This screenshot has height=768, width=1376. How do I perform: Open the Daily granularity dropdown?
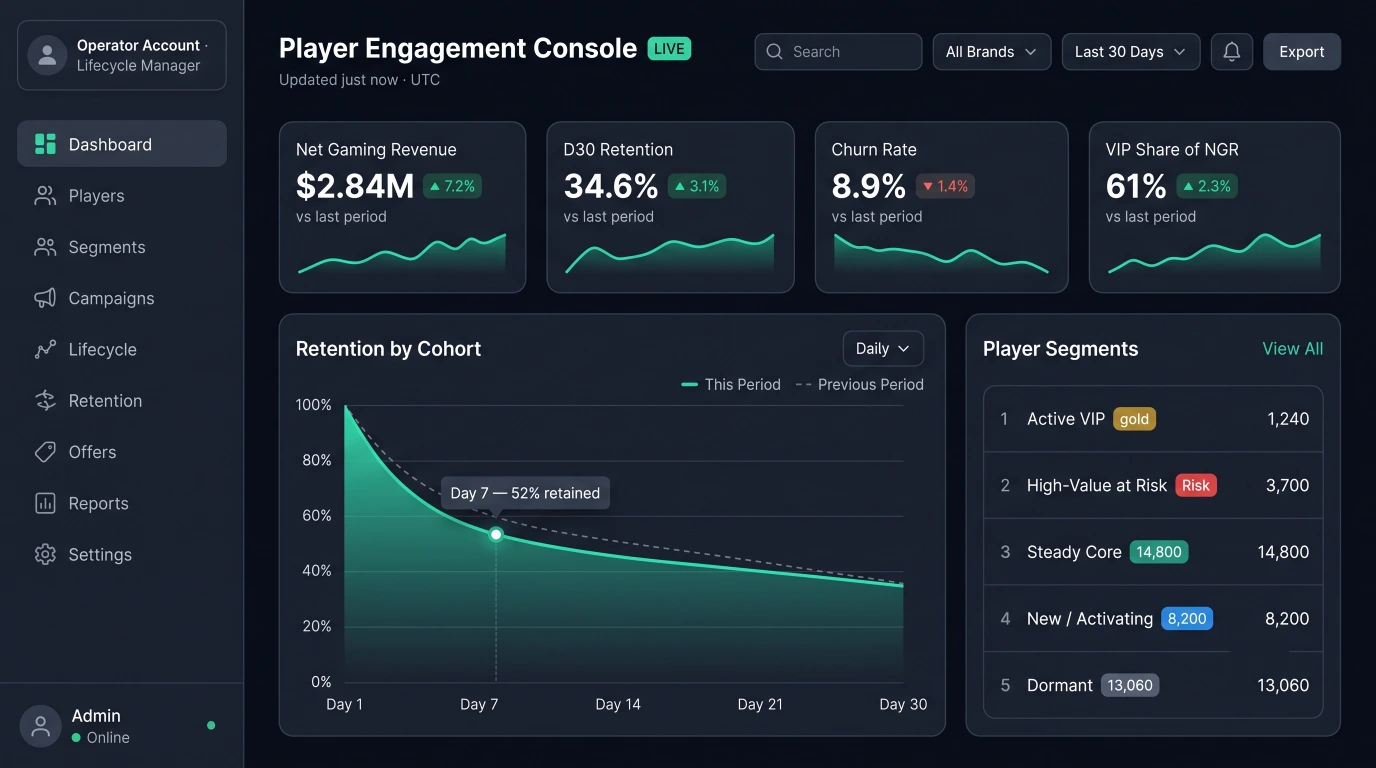pyautogui.click(x=883, y=349)
